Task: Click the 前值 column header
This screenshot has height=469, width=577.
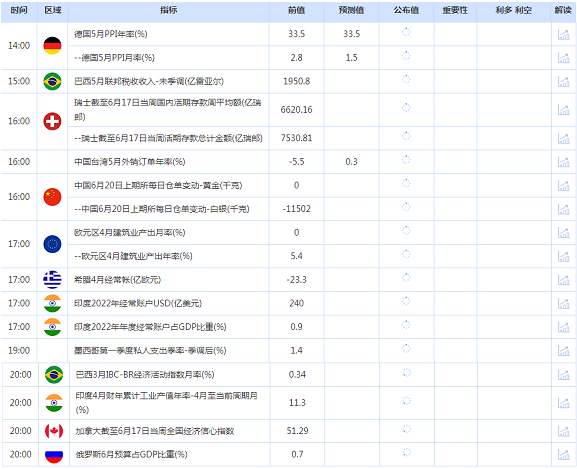Action: [296, 10]
